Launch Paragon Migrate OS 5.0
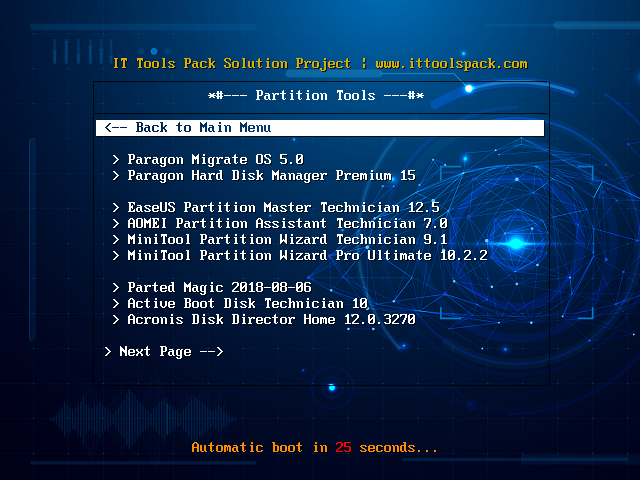640x480 pixels. pyautogui.click(x=208, y=159)
